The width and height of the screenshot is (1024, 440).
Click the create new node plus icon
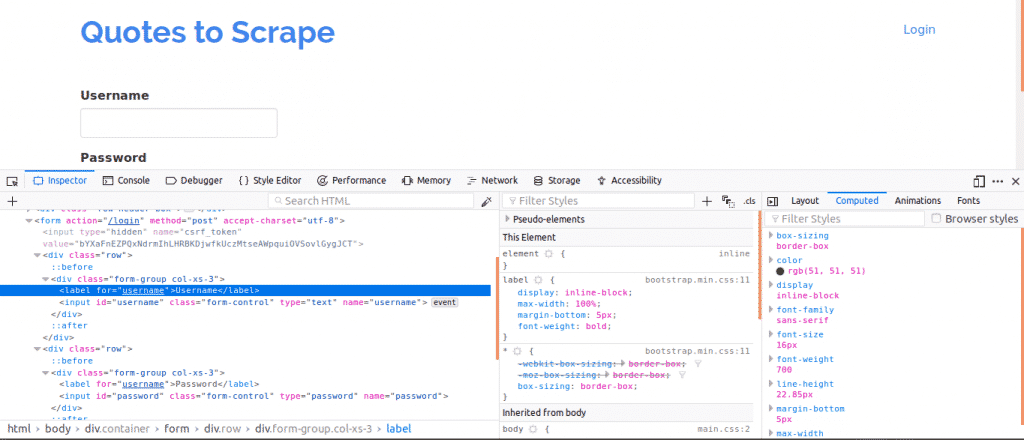point(11,201)
